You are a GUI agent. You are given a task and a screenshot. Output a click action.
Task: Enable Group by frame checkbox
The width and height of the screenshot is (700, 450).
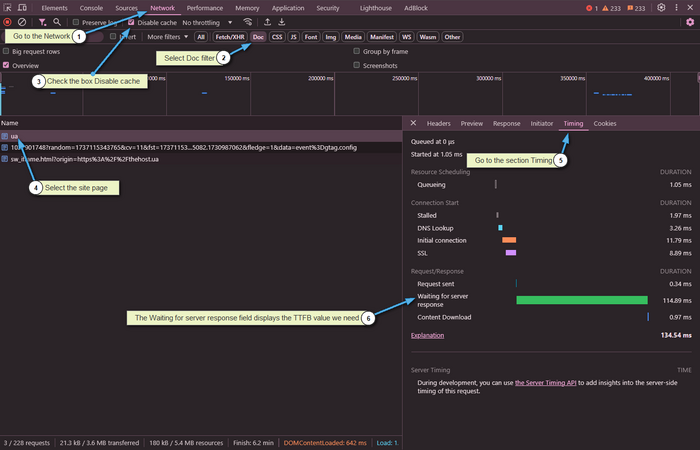click(x=356, y=51)
